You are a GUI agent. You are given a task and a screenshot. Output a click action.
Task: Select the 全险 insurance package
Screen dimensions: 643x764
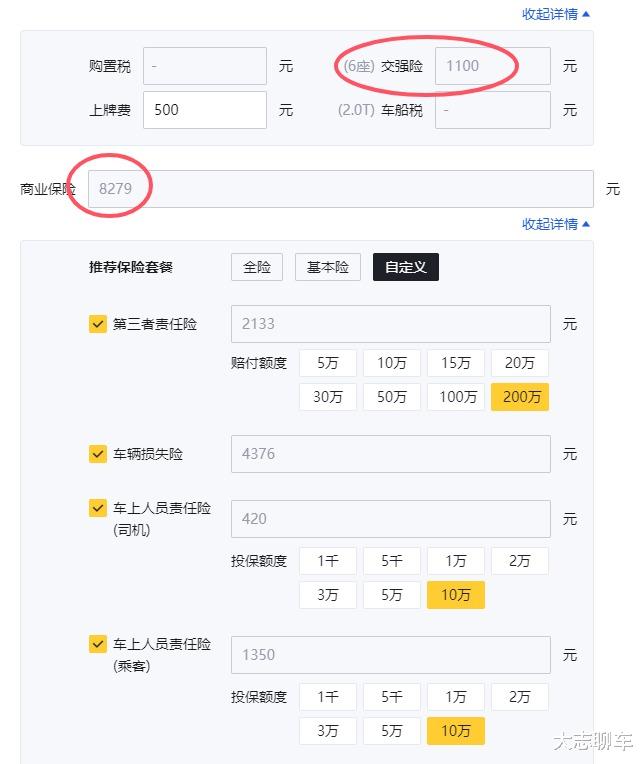257,267
